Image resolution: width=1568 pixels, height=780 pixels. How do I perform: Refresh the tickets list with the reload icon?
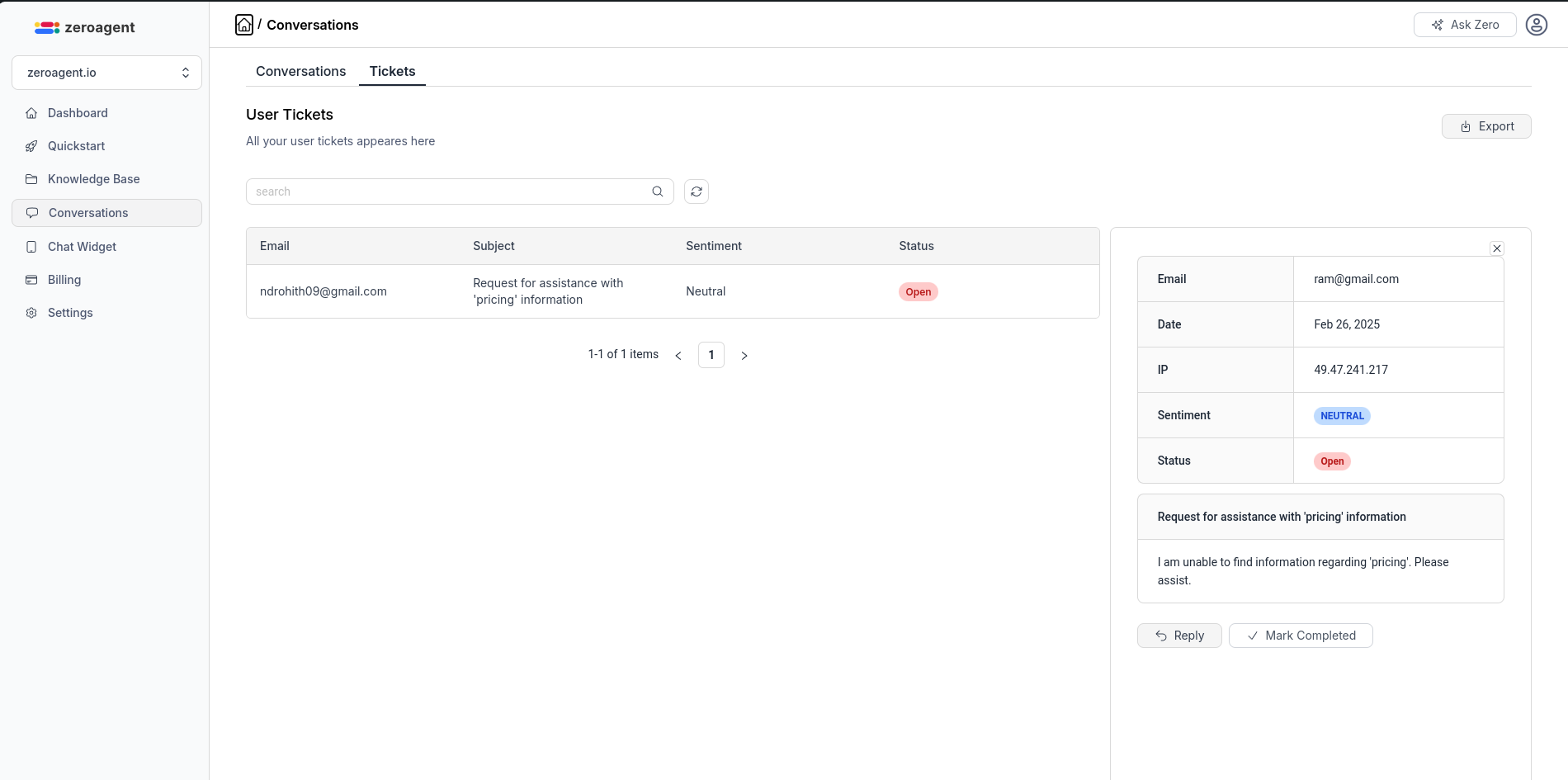(696, 191)
